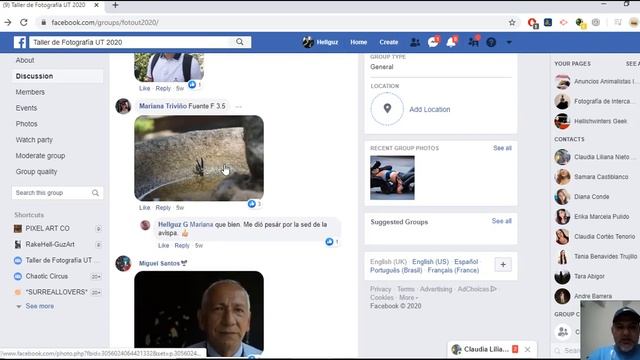Click Create in the top bar
The image size is (640, 360).
pyautogui.click(x=389, y=42)
